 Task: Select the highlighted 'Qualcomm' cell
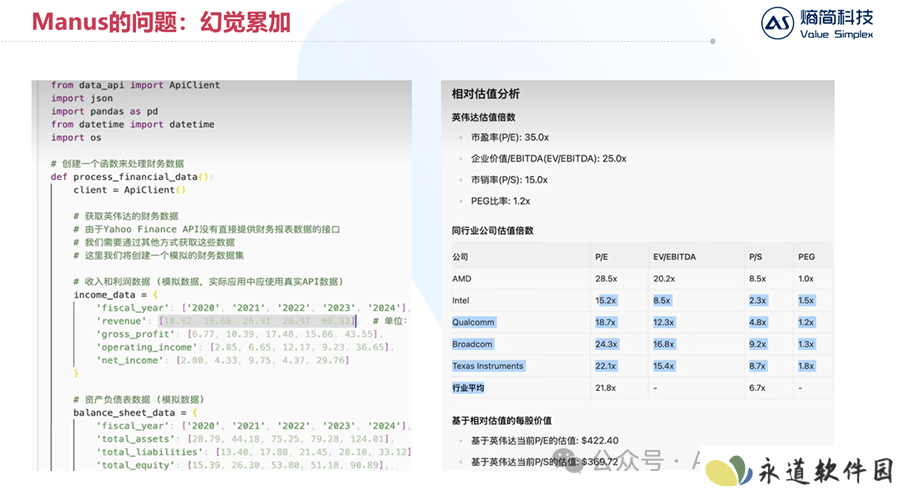pyautogui.click(x=474, y=322)
